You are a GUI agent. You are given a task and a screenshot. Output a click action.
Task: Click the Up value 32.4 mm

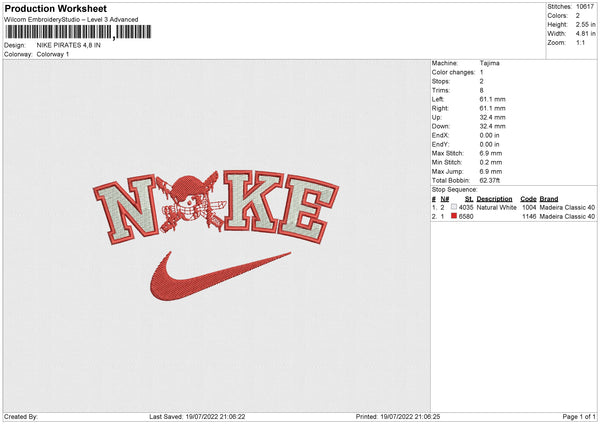pyautogui.click(x=492, y=117)
